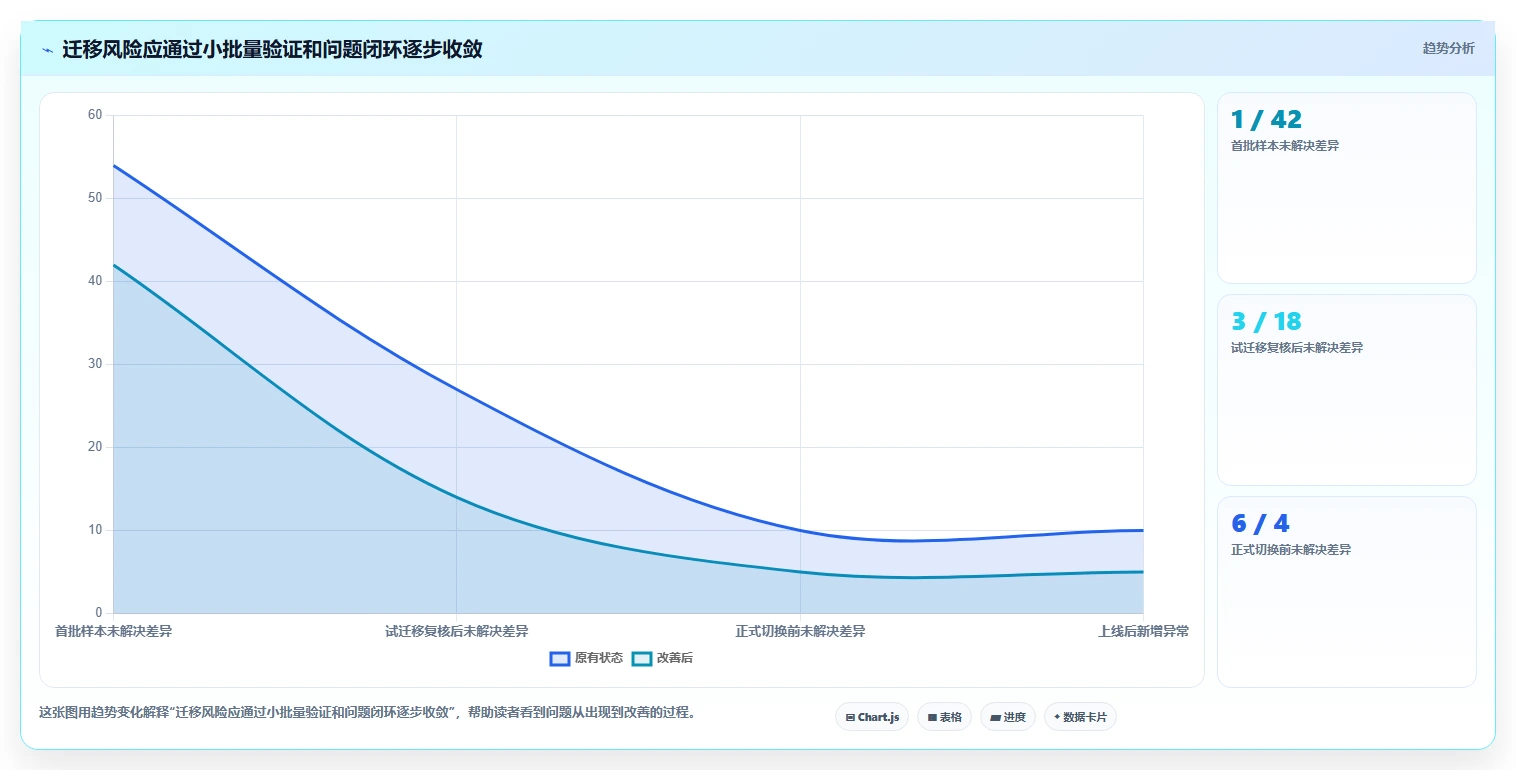Click card caption 正式切换前未解决差异
The width and height of the screenshot is (1516, 770).
[1291, 550]
